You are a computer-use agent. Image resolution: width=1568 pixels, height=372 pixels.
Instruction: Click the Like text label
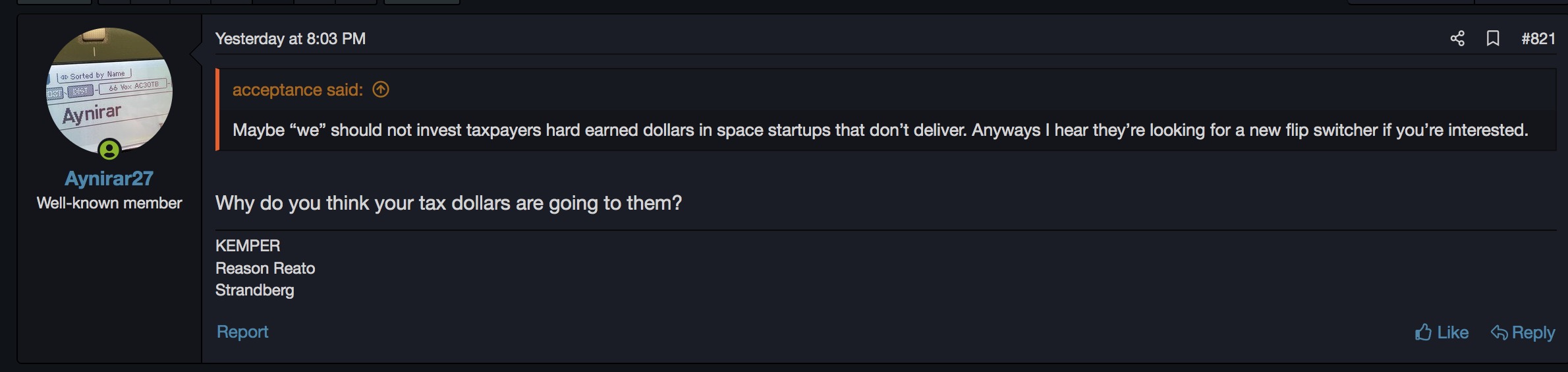click(x=1453, y=332)
